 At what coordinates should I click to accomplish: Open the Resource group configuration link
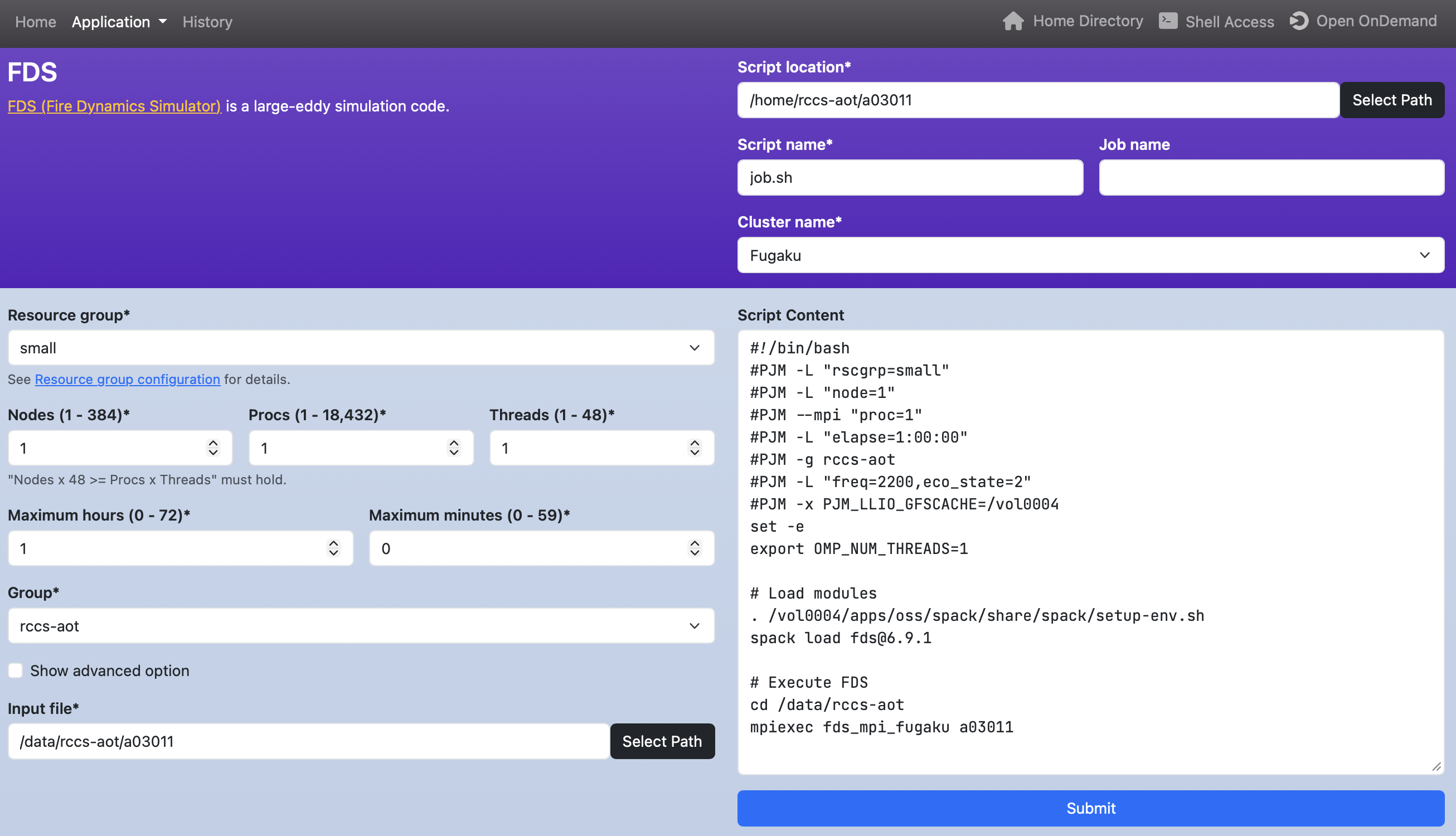point(128,380)
